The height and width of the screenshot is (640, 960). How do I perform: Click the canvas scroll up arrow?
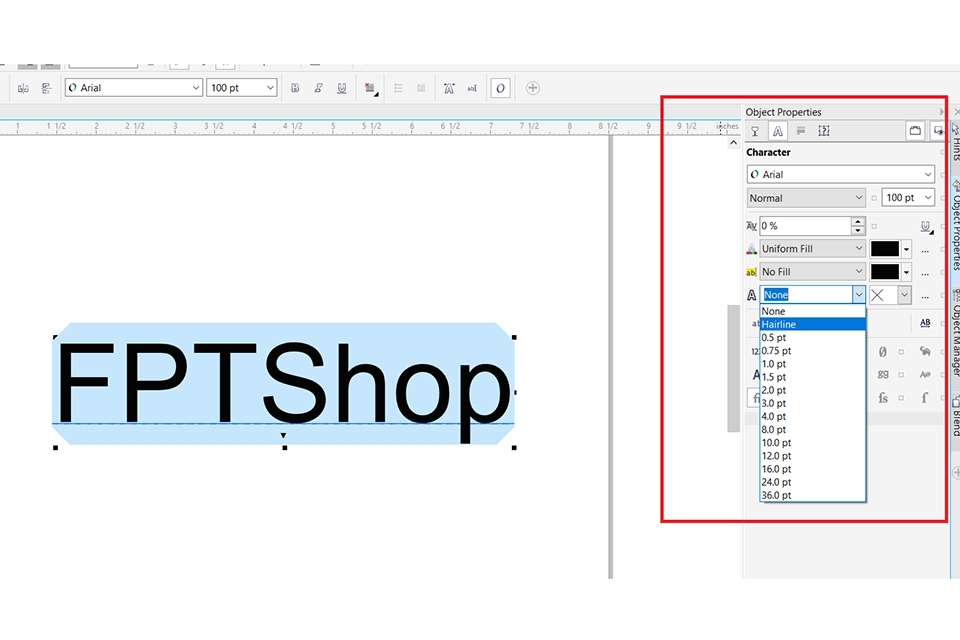[733, 143]
